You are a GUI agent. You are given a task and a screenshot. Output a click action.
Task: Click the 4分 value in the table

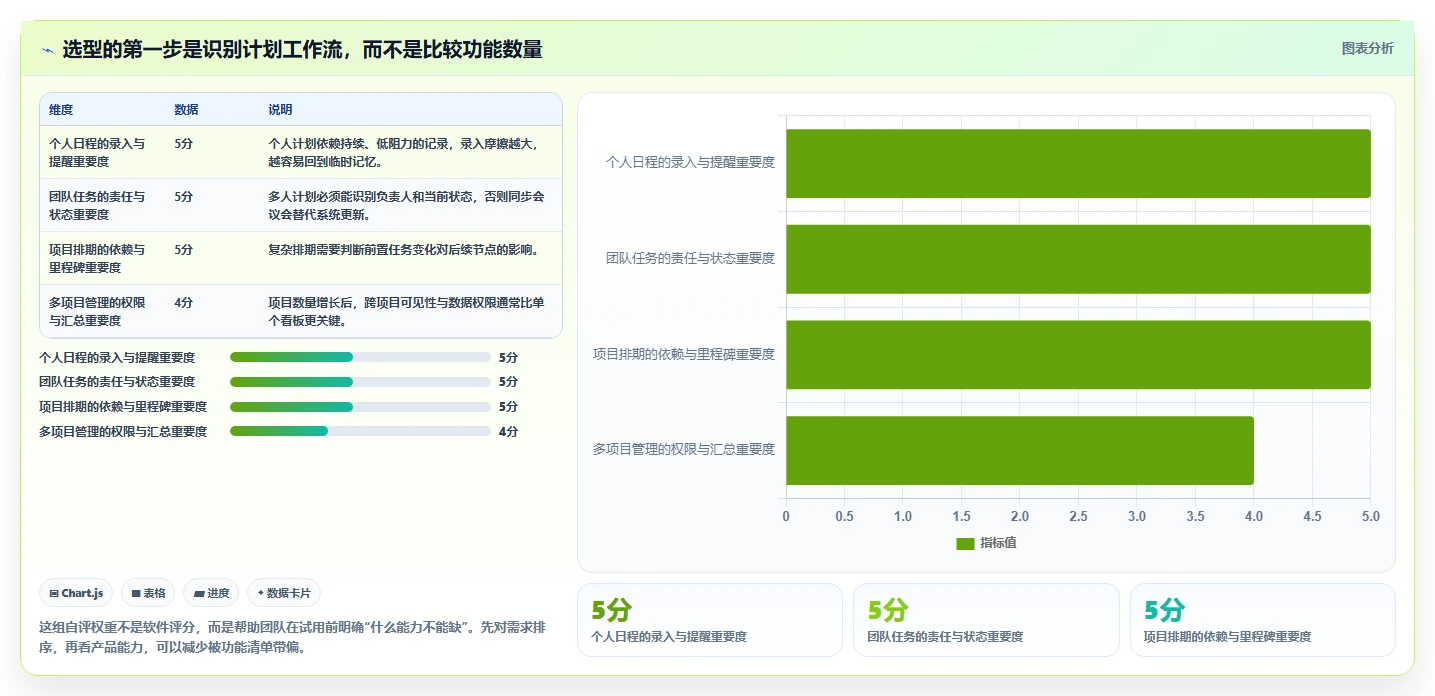[x=183, y=302]
